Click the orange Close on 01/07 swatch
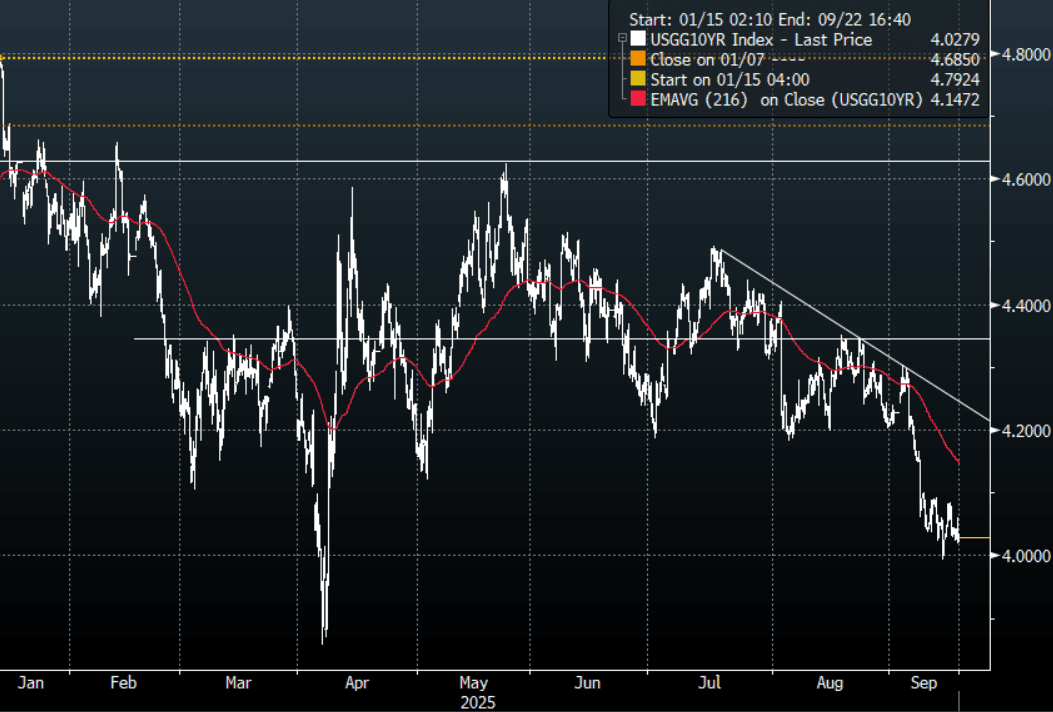This screenshot has height=712, width=1053. point(638,60)
